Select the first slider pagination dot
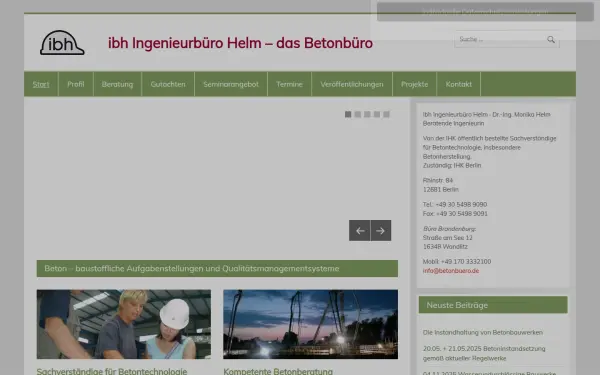This screenshot has height=375, width=600. (x=348, y=114)
